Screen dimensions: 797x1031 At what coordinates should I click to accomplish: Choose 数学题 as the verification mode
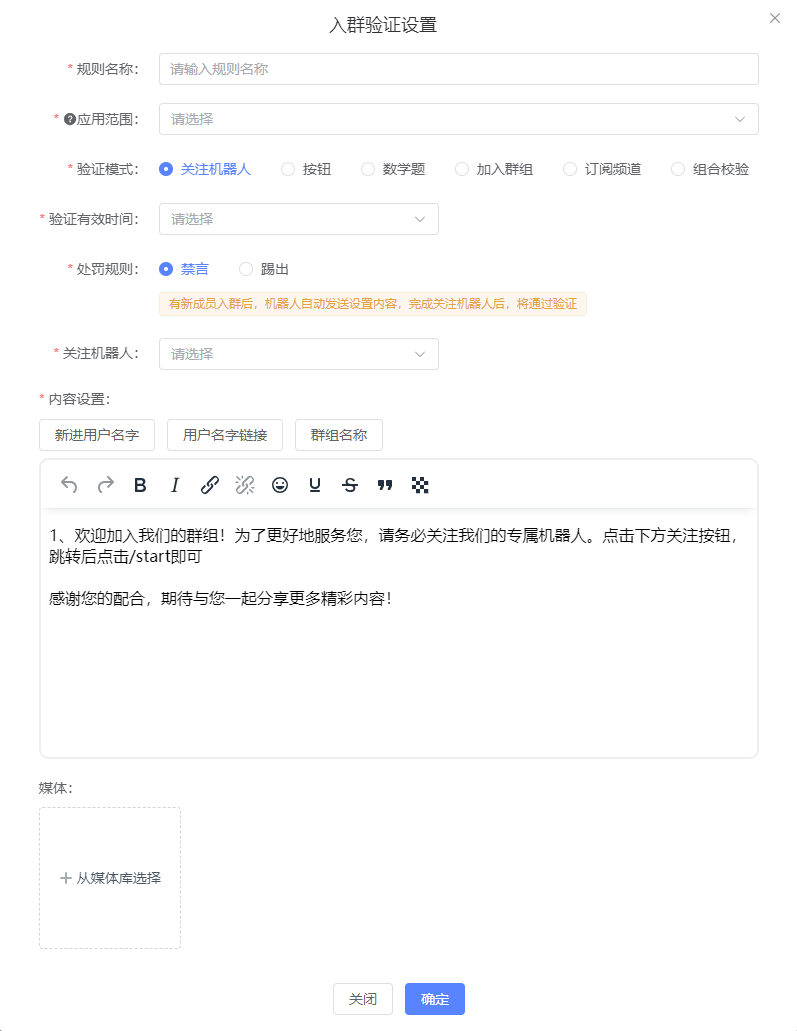pos(368,169)
